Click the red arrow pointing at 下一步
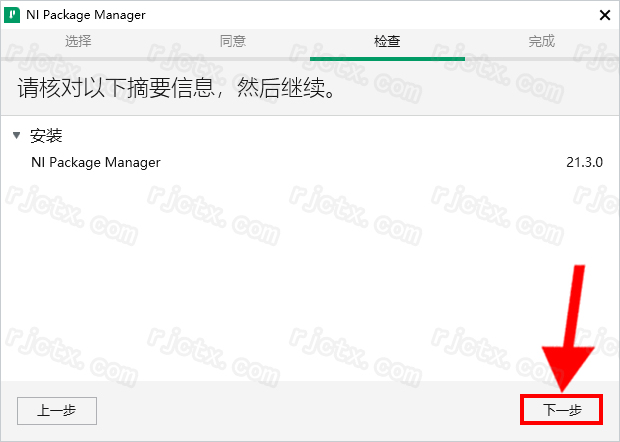Image resolution: width=620 pixels, height=442 pixels. [x=568, y=328]
